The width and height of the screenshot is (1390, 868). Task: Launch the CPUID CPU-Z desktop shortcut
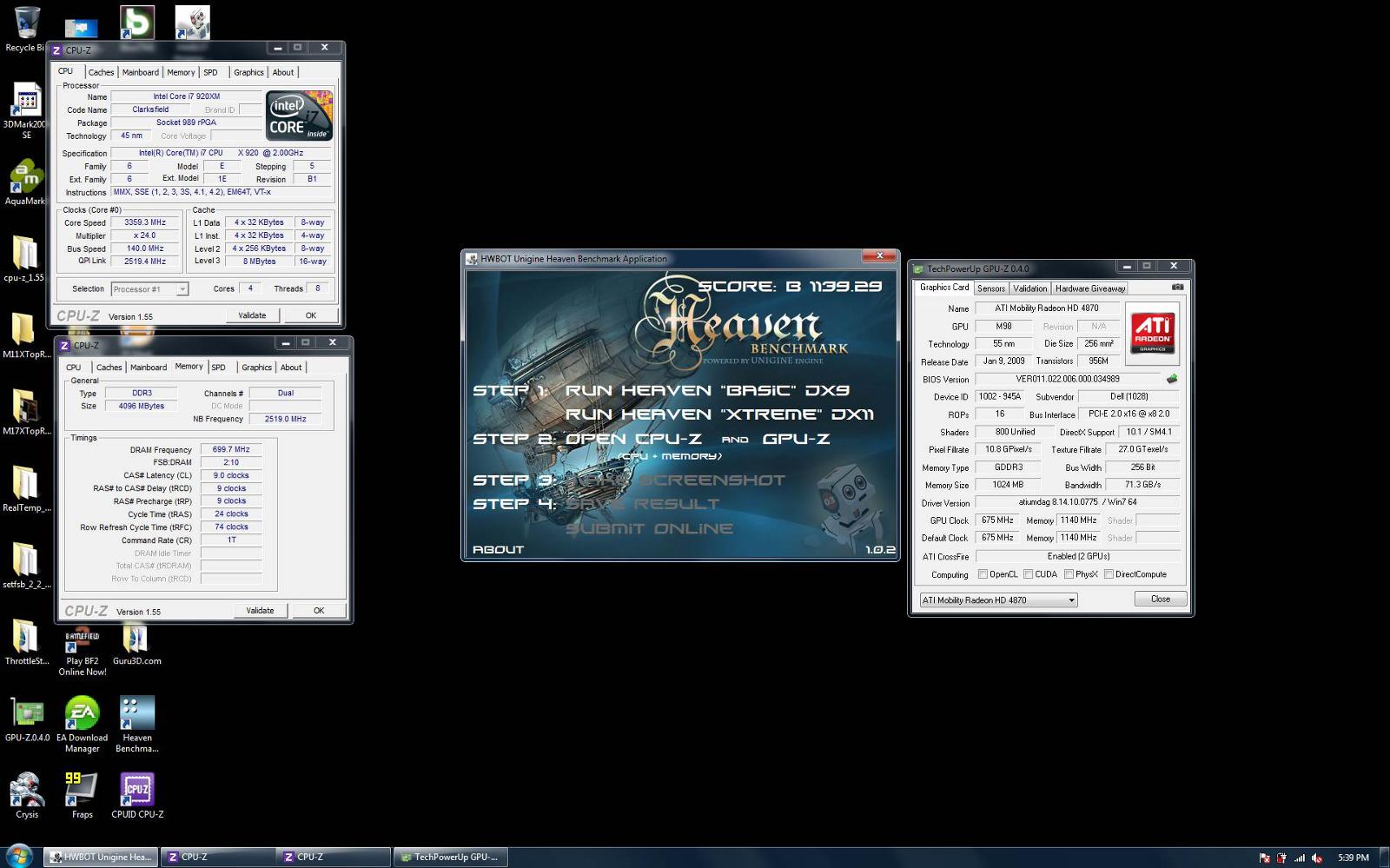point(137,795)
